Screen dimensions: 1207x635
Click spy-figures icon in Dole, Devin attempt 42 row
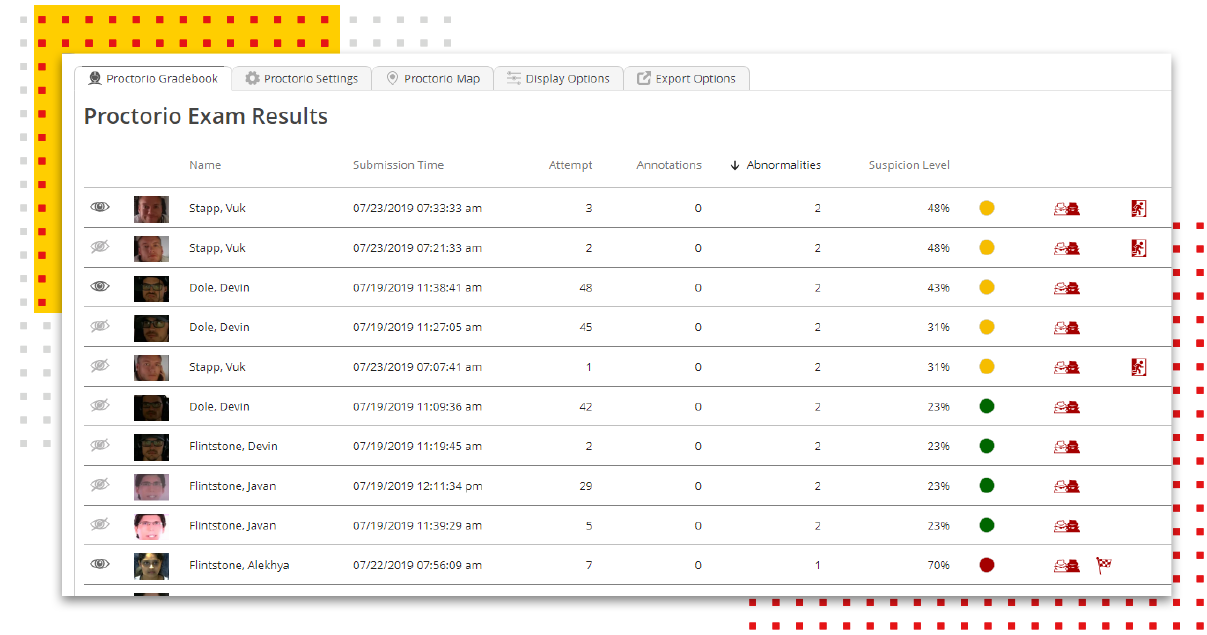click(x=1066, y=407)
